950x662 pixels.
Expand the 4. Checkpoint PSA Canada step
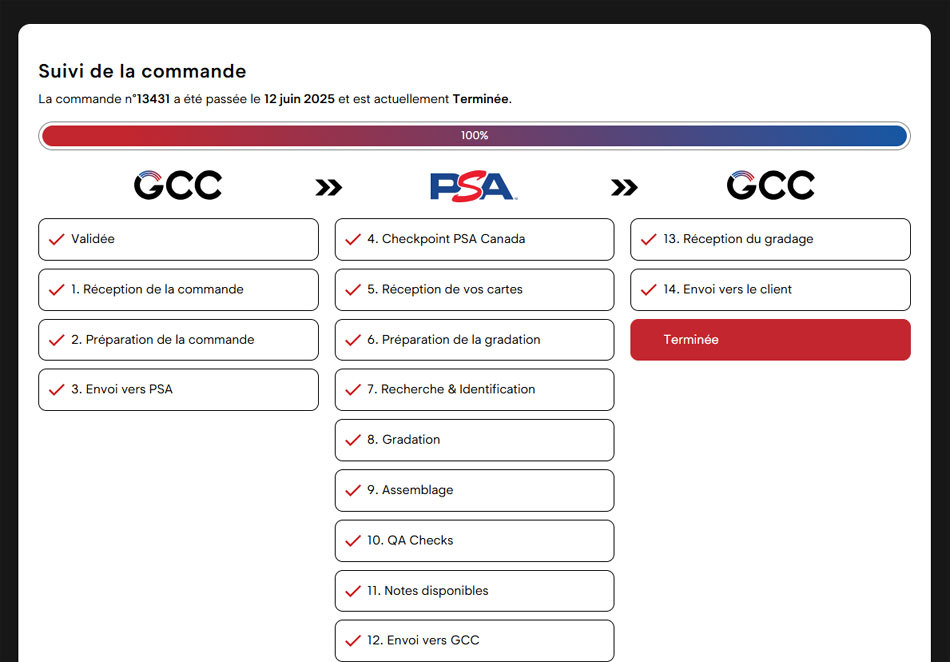tap(474, 239)
